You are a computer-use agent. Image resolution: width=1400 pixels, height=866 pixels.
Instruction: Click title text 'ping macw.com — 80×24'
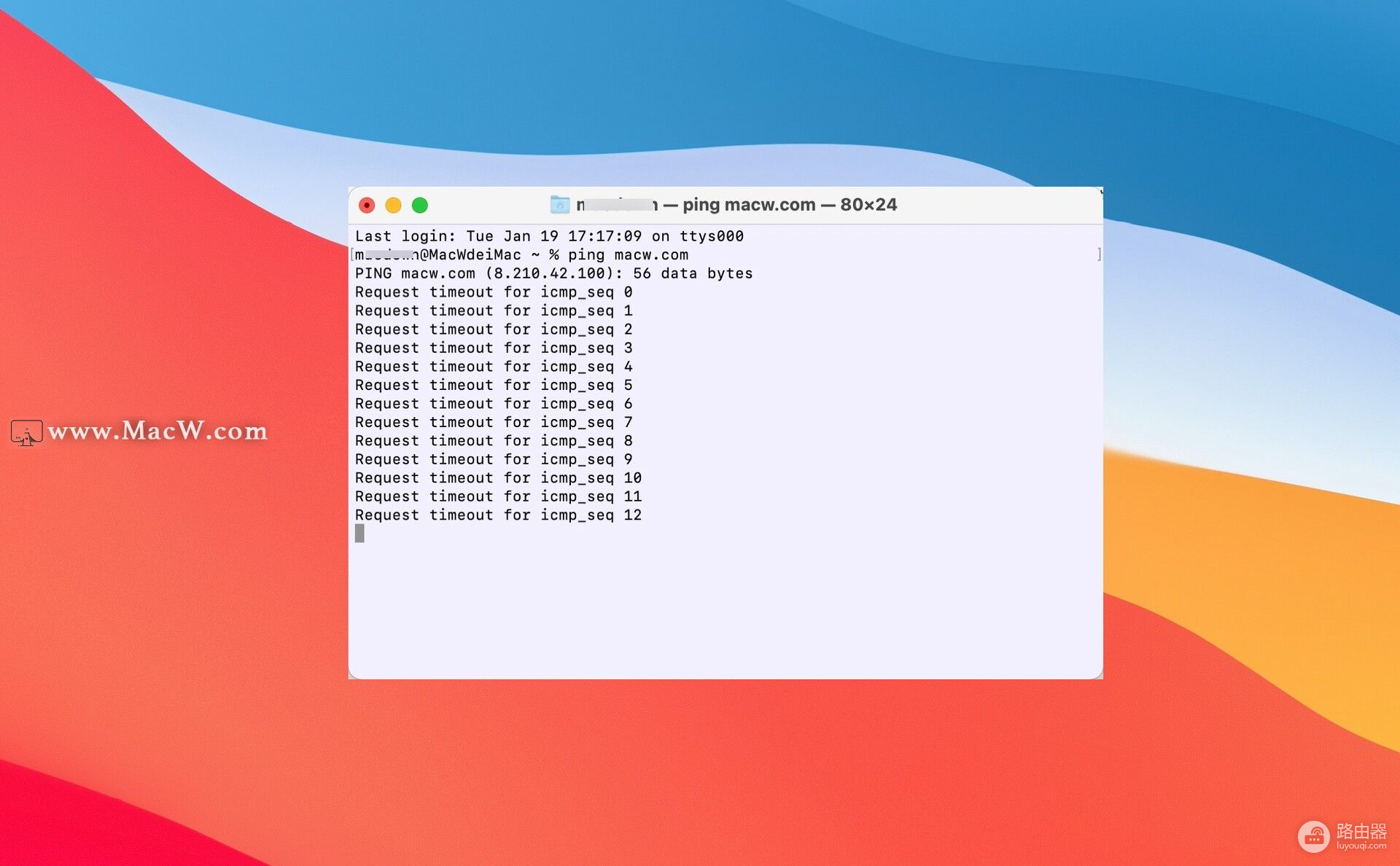click(790, 205)
